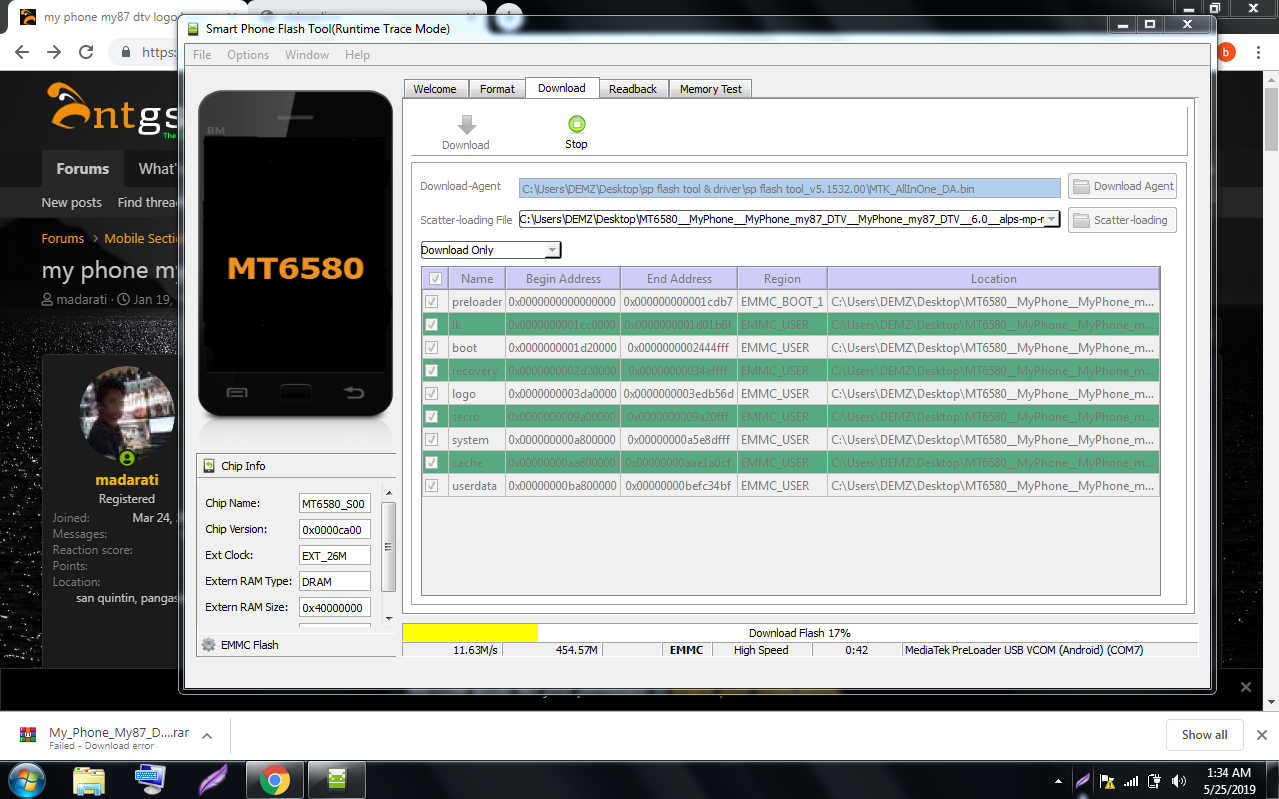The height and width of the screenshot is (799, 1279).
Task: Expand the downloaded rar file options chevron
Action: [207, 735]
